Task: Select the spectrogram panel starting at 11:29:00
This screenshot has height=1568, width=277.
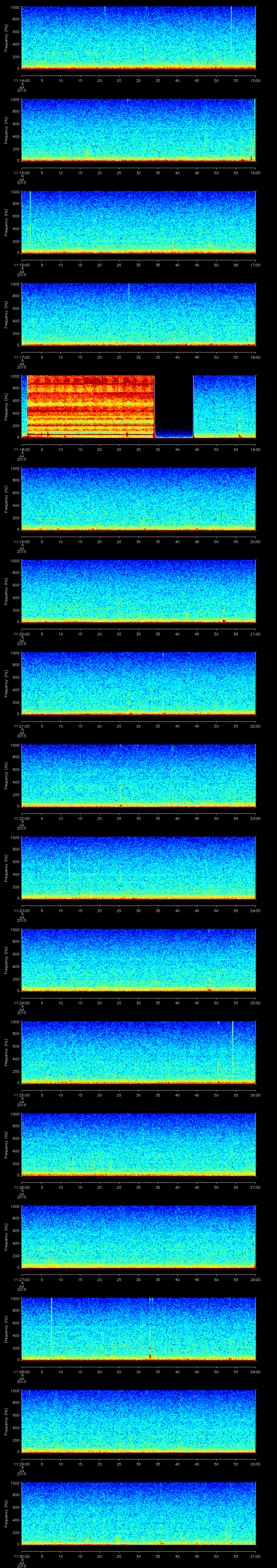Action: pyautogui.click(x=138, y=1421)
